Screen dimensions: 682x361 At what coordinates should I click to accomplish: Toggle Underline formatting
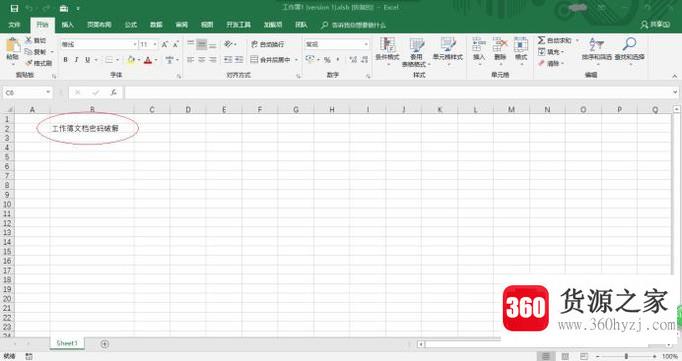[x=87, y=60]
